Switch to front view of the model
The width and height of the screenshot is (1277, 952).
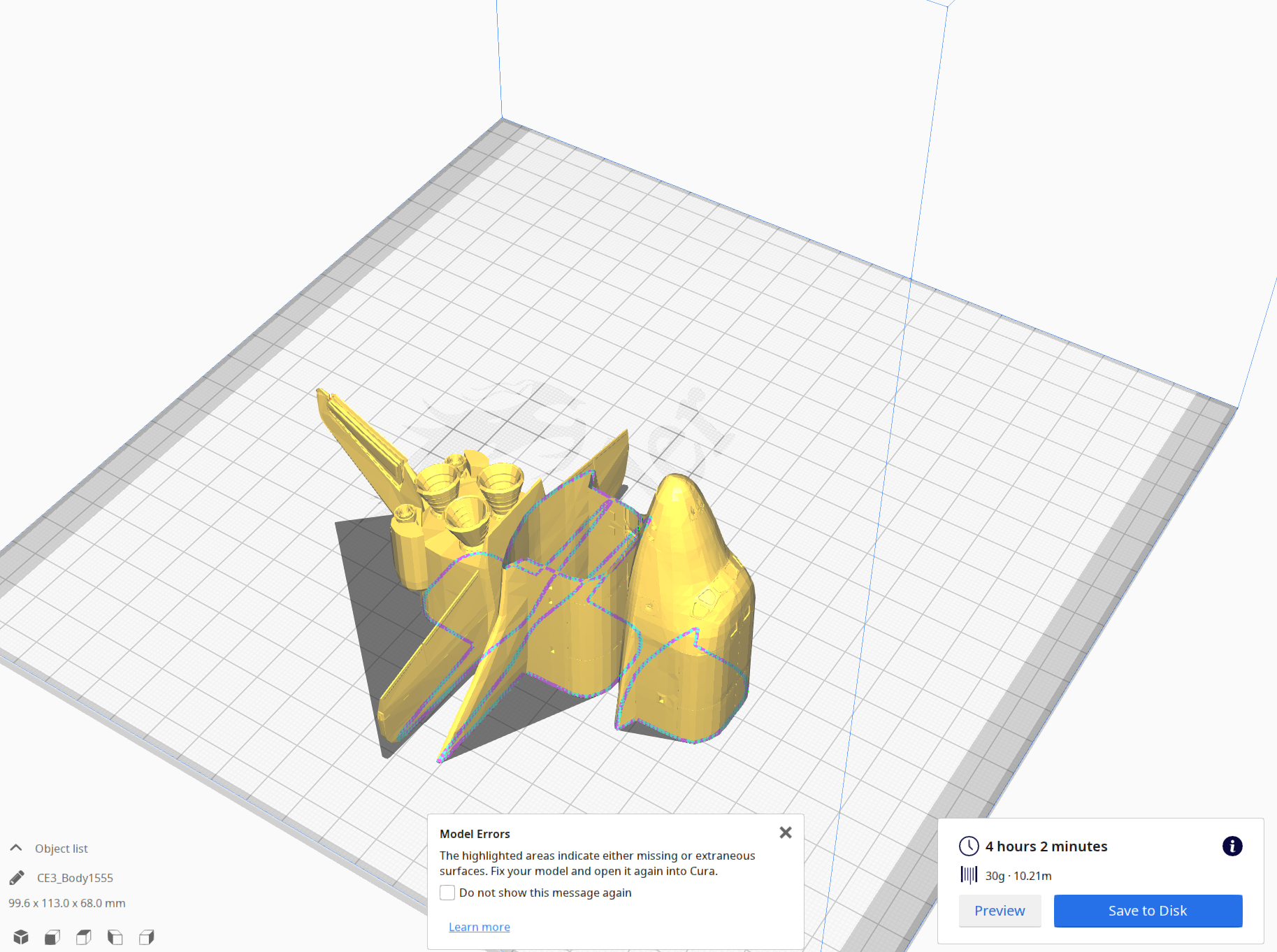(x=51, y=937)
